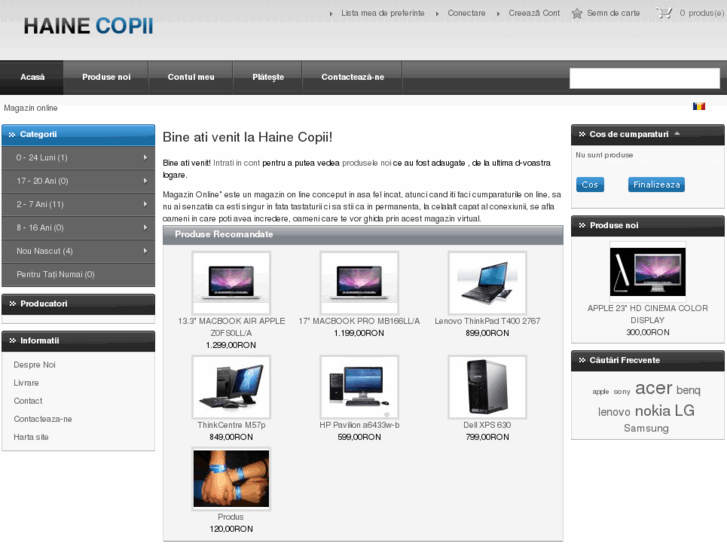Open the 0 produs(e) cart link

pyautogui.click(x=701, y=13)
